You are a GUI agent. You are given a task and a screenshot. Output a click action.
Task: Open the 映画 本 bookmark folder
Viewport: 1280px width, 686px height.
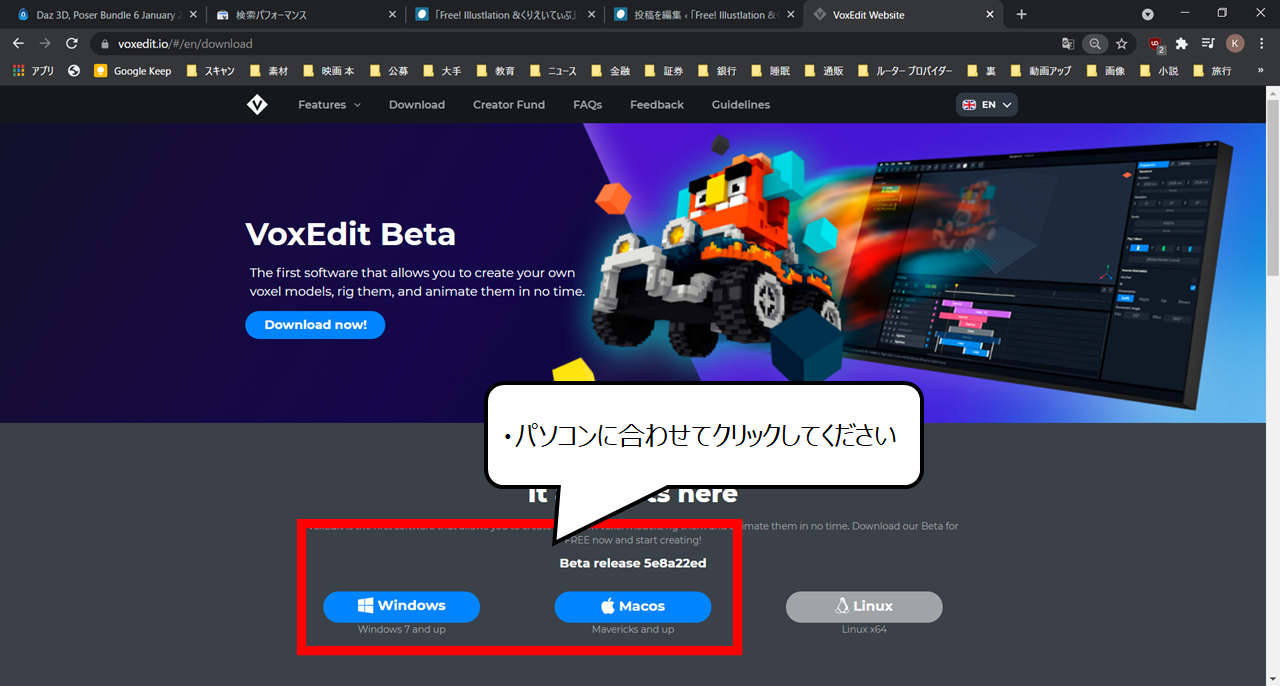coord(328,71)
